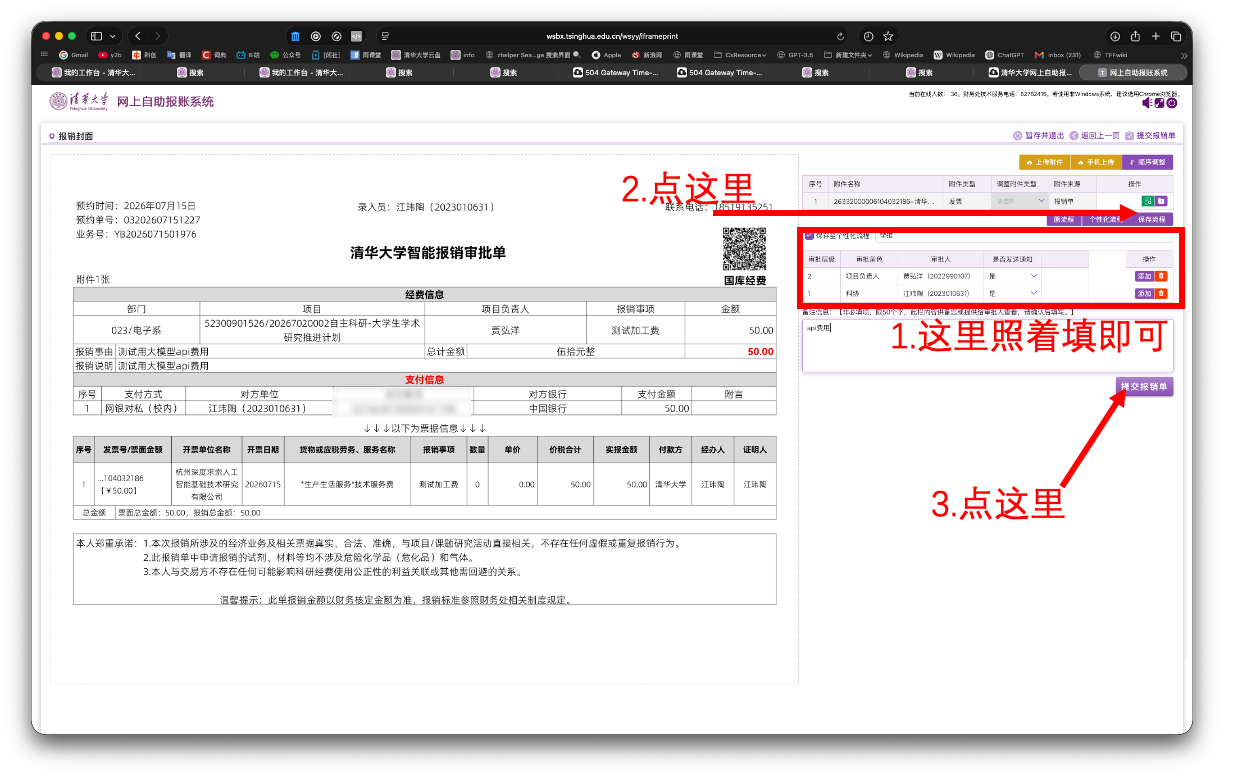Open the notification dropdown for 科协 row
The image size is (1244, 776).
tap(1012, 294)
